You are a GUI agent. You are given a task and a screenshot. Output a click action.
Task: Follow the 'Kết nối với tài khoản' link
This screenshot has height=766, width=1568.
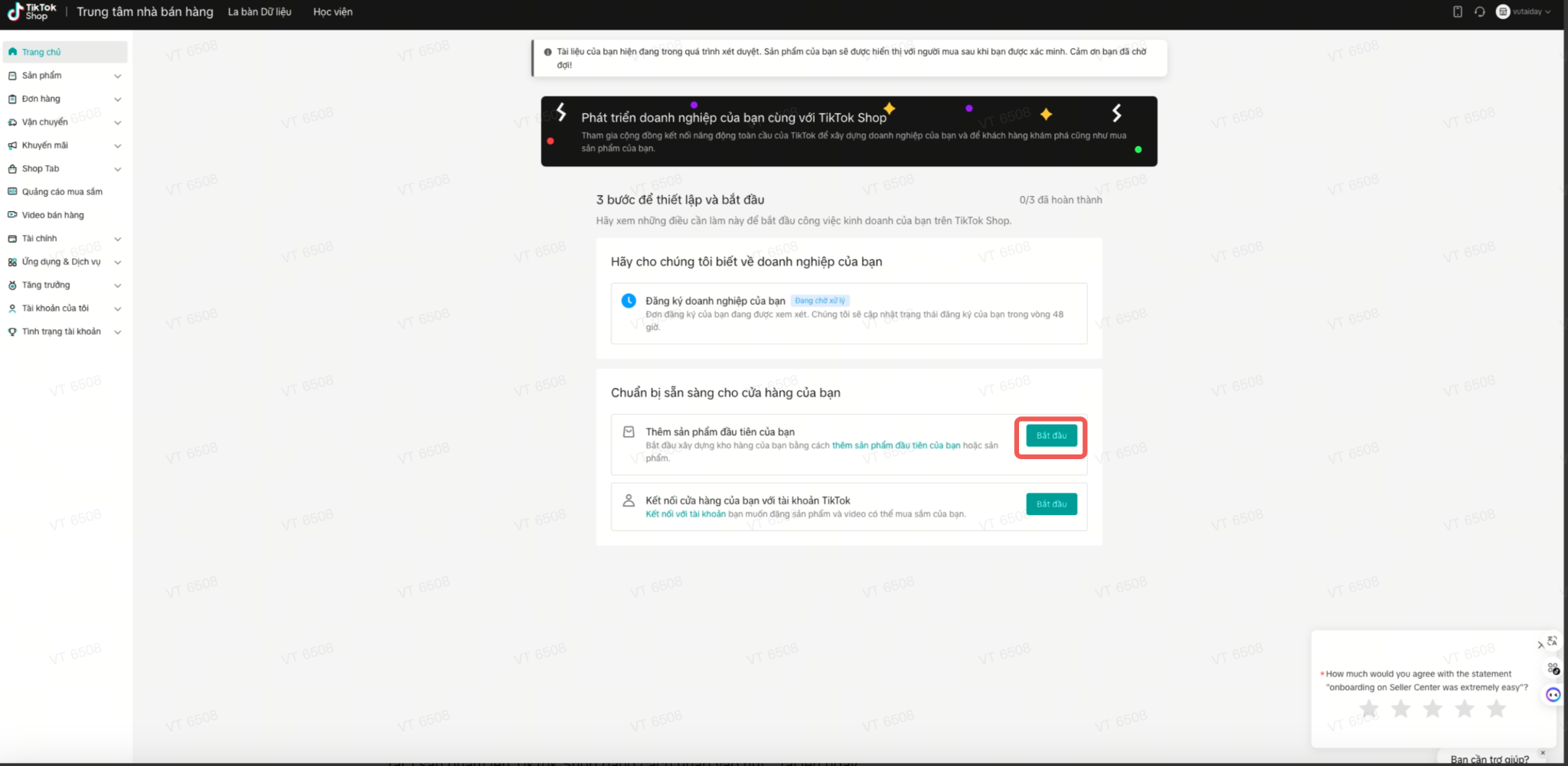pyautogui.click(x=685, y=514)
